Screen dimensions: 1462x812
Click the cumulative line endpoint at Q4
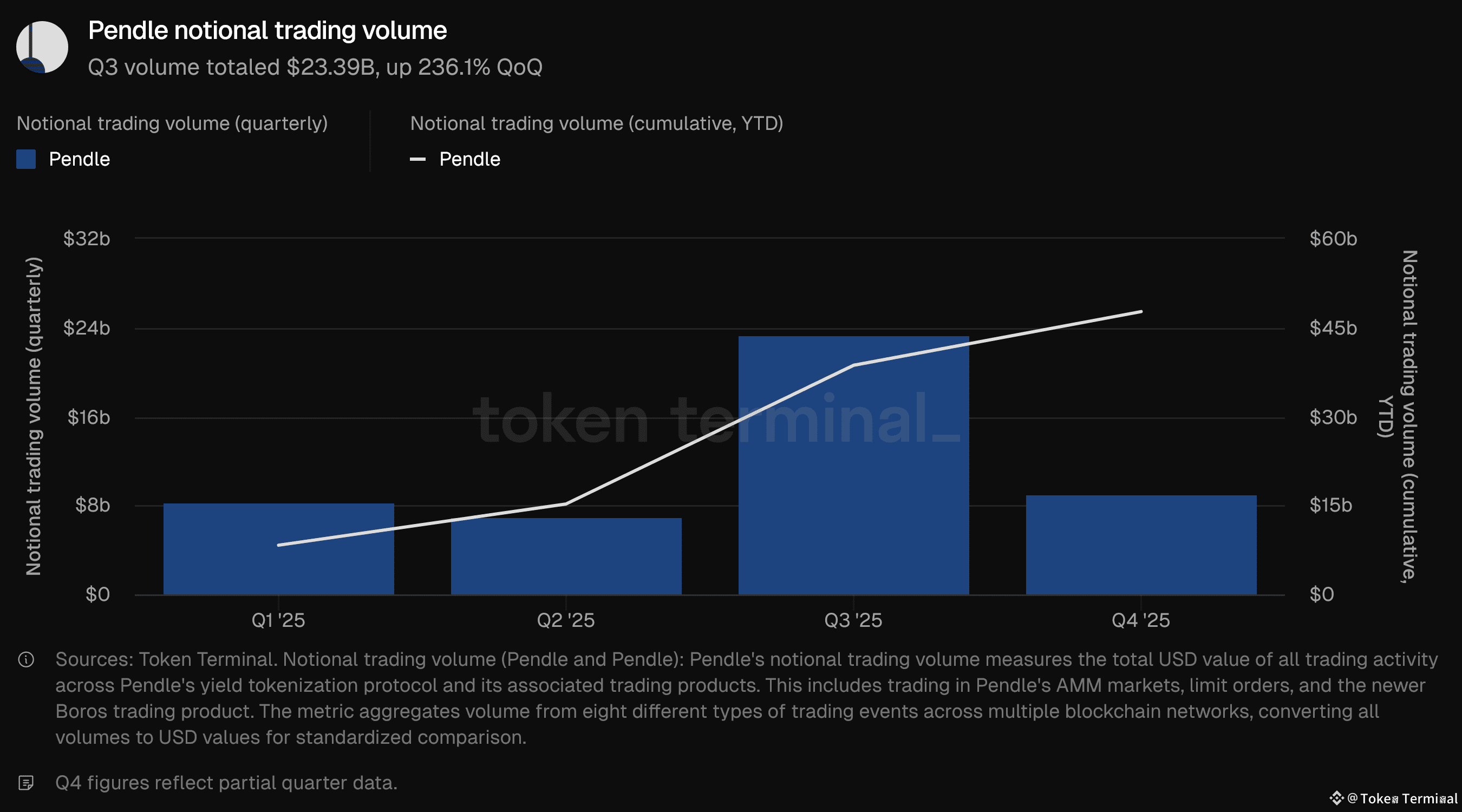(x=1141, y=311)
